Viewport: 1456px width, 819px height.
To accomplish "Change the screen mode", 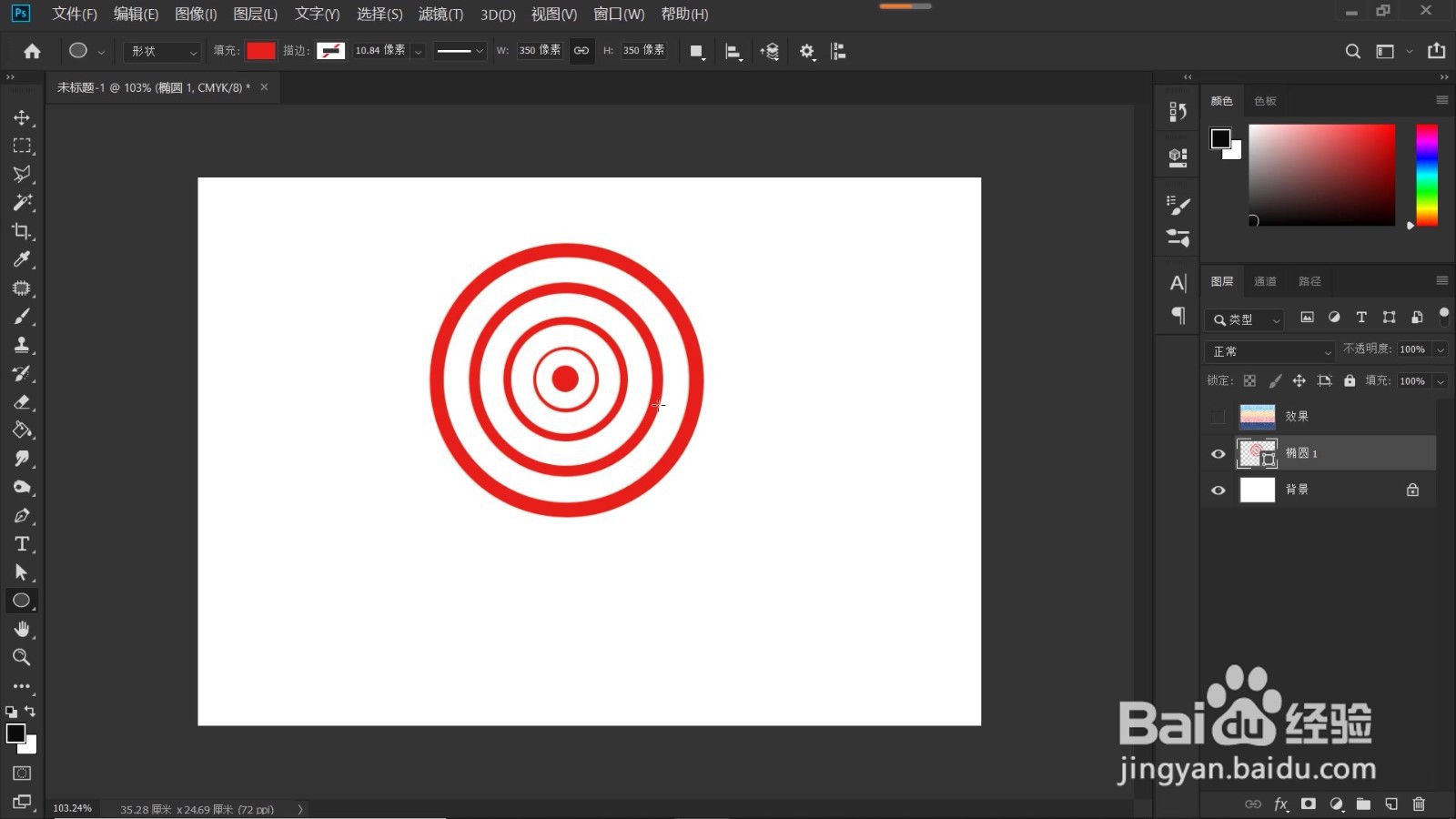I will coord(22,802).
